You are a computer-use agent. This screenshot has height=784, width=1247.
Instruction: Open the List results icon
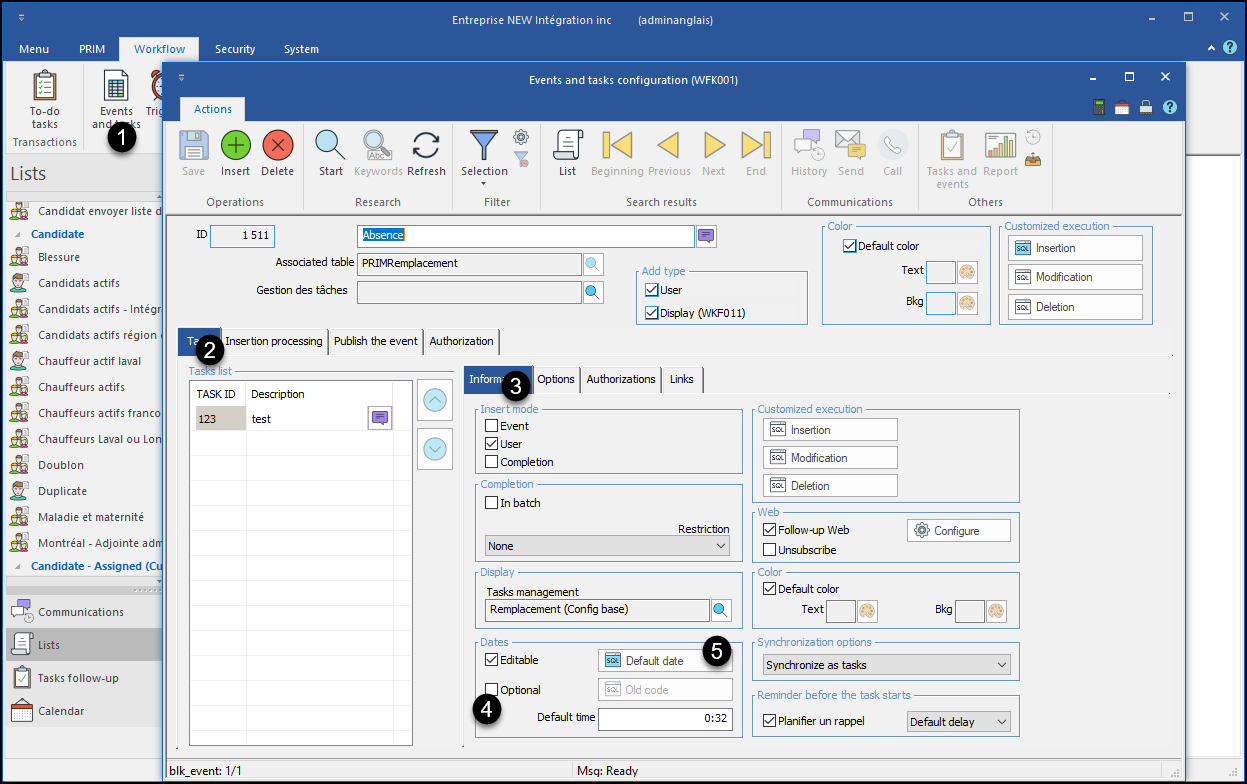point(568,146)
